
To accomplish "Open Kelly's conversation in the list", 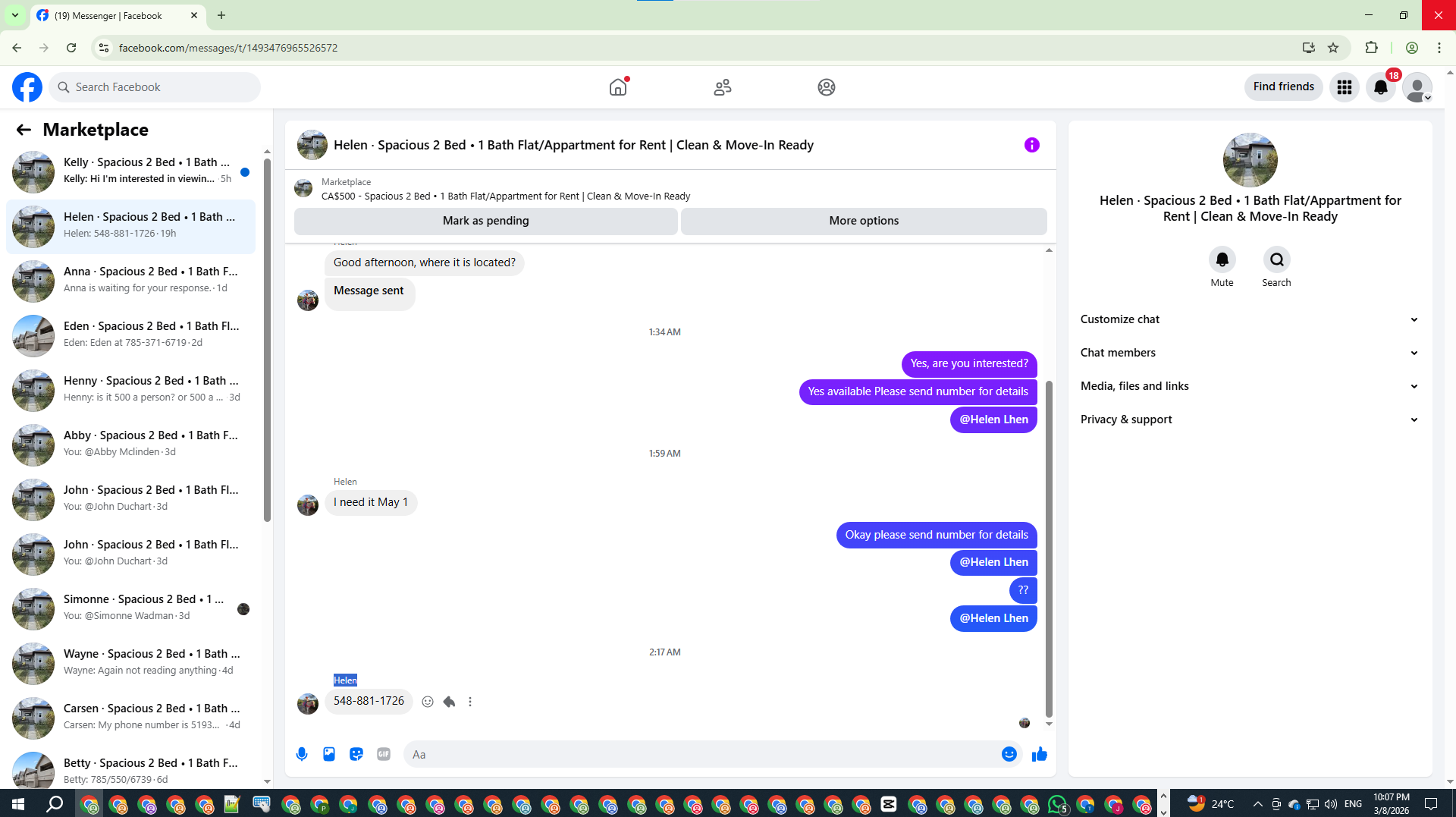I will click(130, 171).
